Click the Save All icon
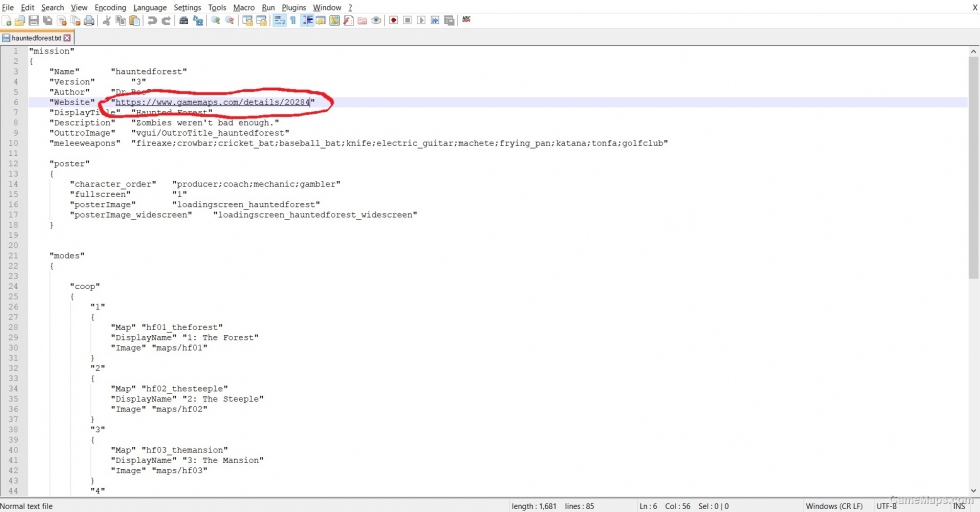The width and height of the screenshot is (980, 512). [48, 21]
